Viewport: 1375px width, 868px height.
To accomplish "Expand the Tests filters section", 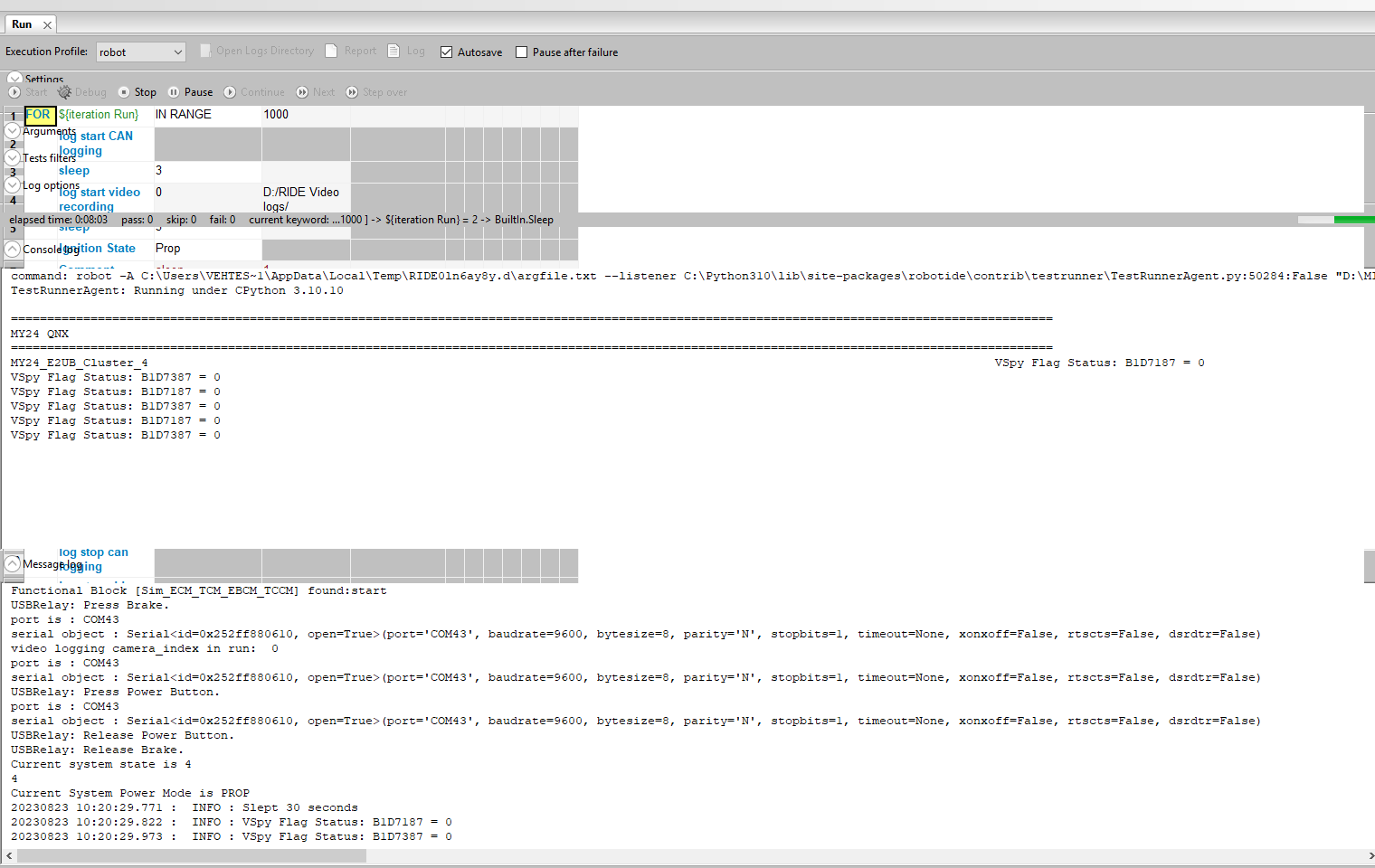I will pyautogui.click(x=13, y=157).
